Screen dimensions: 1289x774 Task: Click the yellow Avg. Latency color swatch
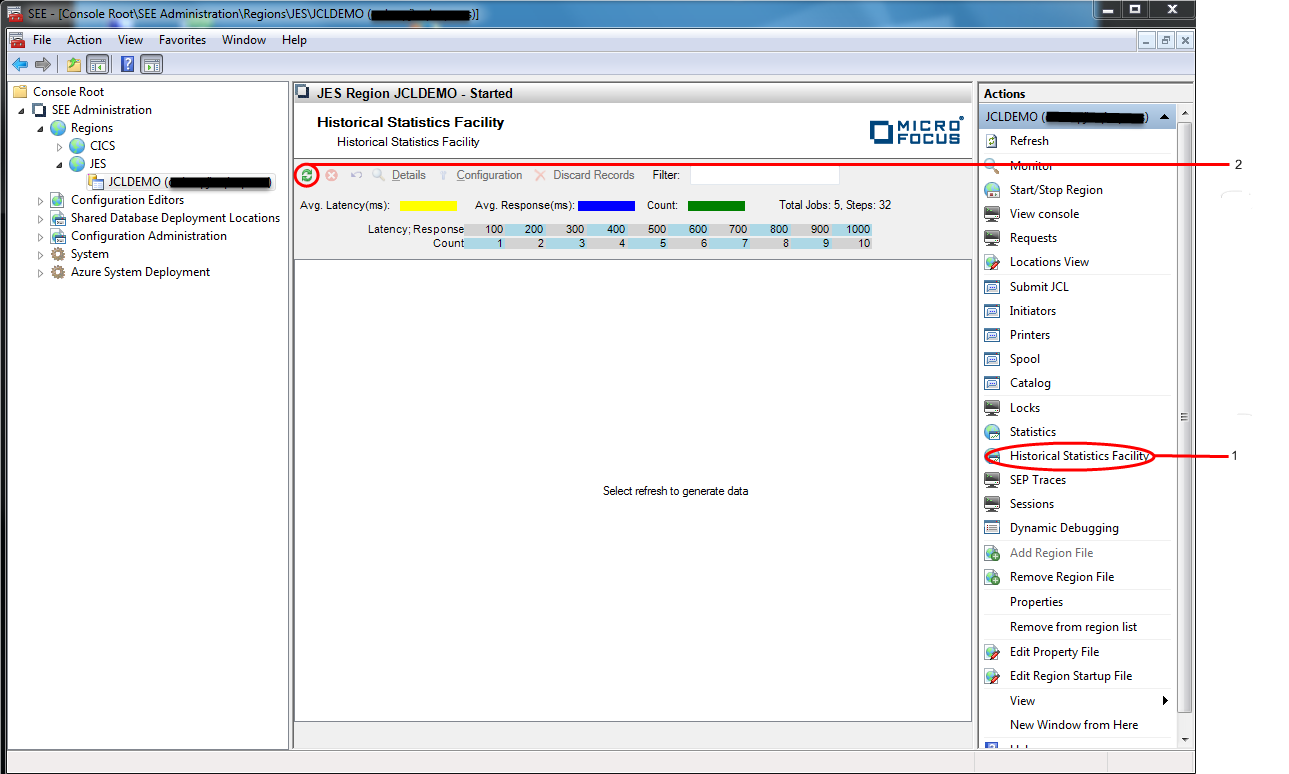pyautogui.click(x=428, y=206)
